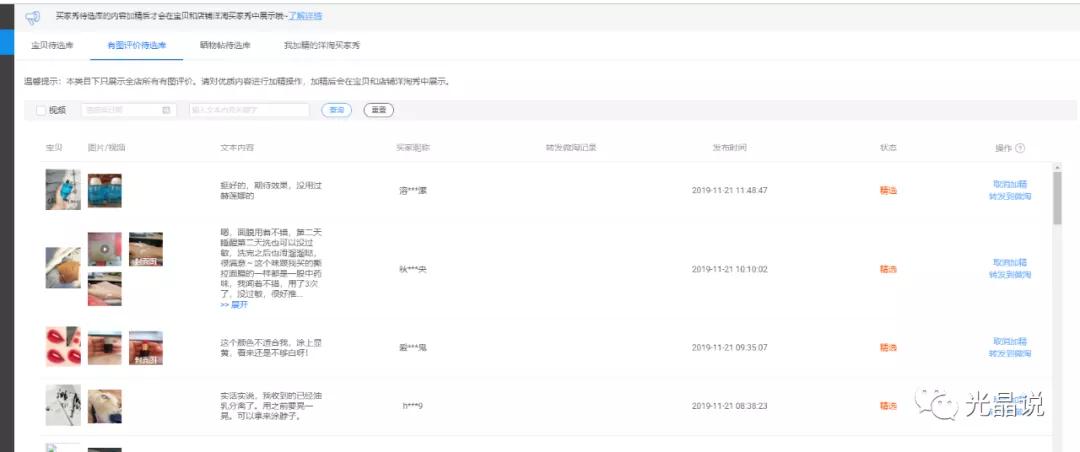Click the 发布时间 column header
Image resolution: width=1080 pixels, height=452 pixels.
(729, 148)
